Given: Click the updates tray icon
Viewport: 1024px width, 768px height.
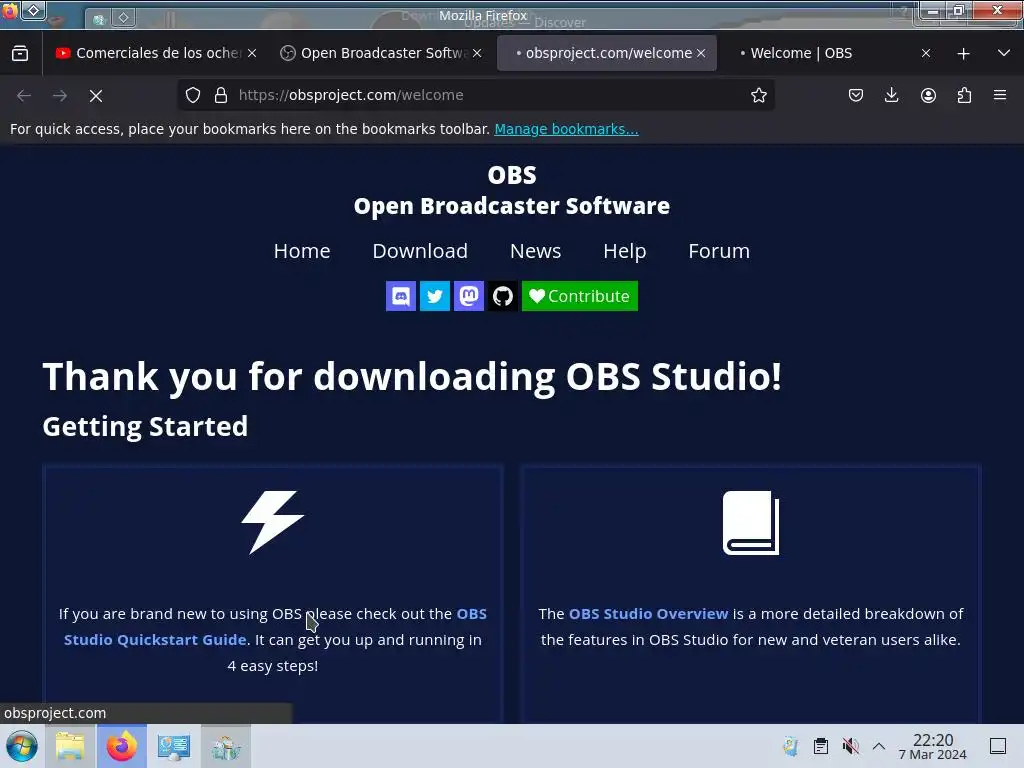Looking at the screenshot, I should click(x=790, y=746).
